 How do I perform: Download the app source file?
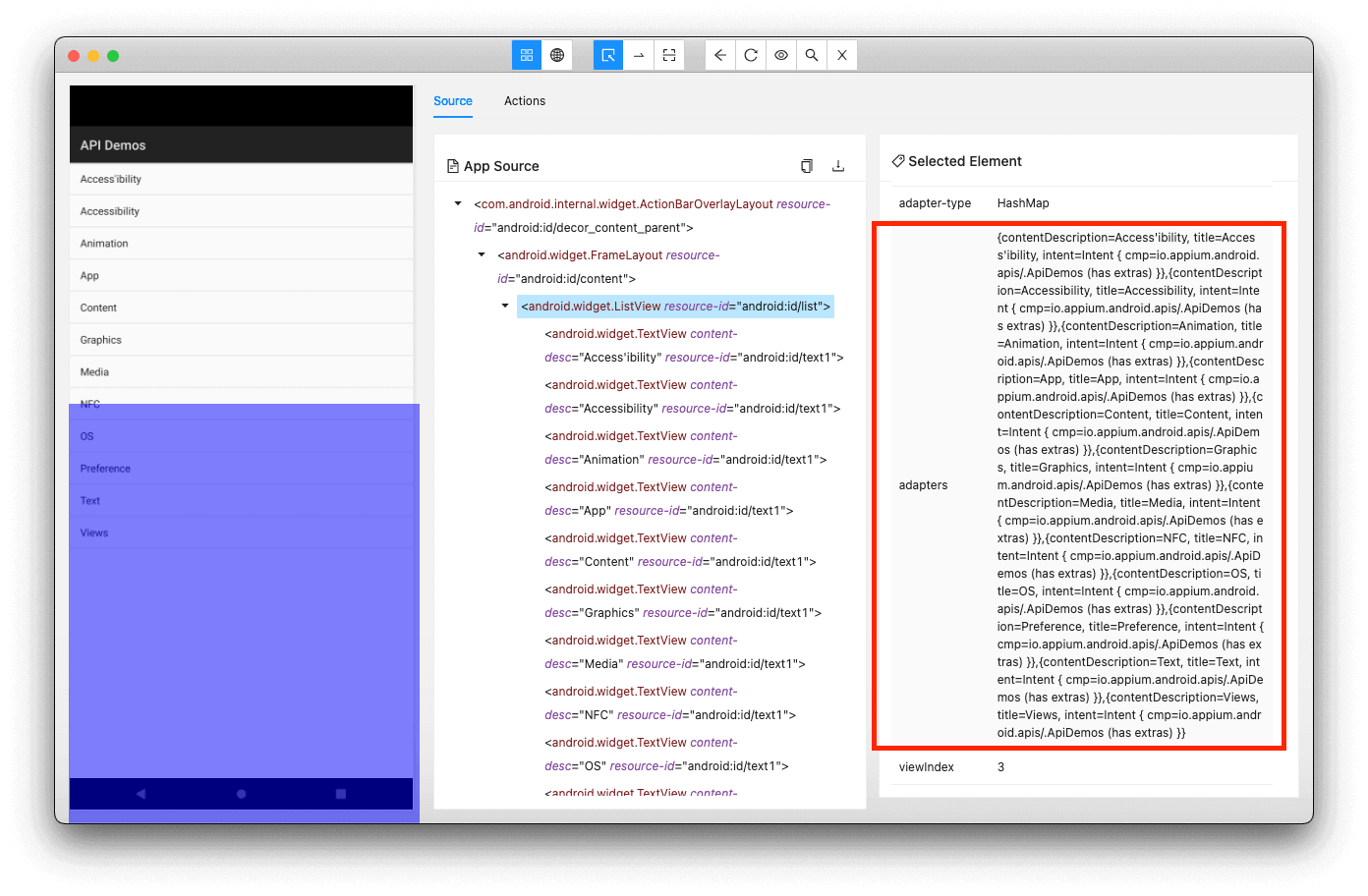pos(838,165)
